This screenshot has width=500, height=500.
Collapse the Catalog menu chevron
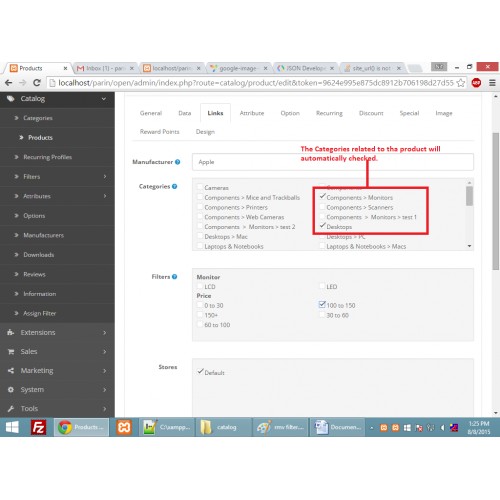(x=104, y=99)
